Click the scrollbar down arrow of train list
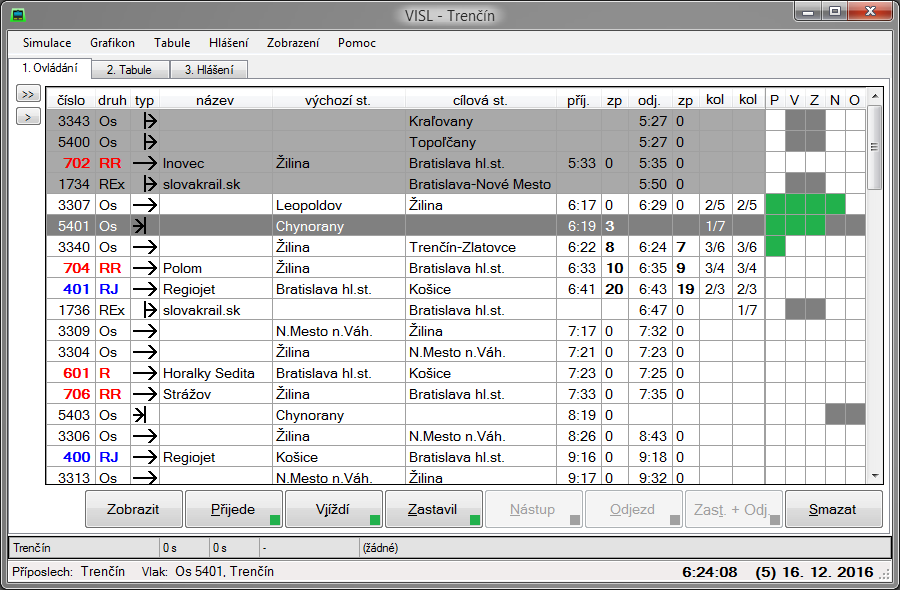Image resolution: width=900 pixels, height=590 pixels. click(876, 476)
